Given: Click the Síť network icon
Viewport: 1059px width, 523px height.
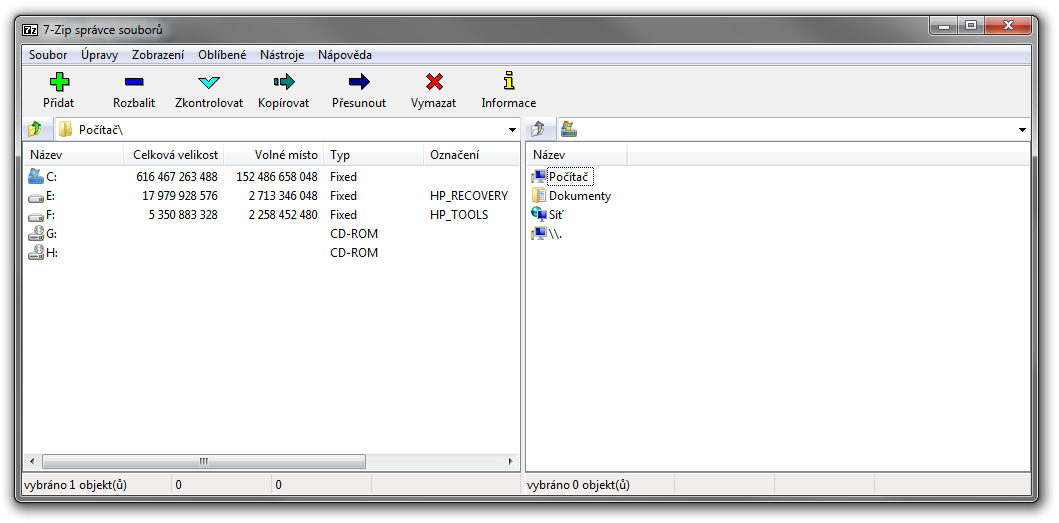Looking at the screenshot, I should pos(538,215).
